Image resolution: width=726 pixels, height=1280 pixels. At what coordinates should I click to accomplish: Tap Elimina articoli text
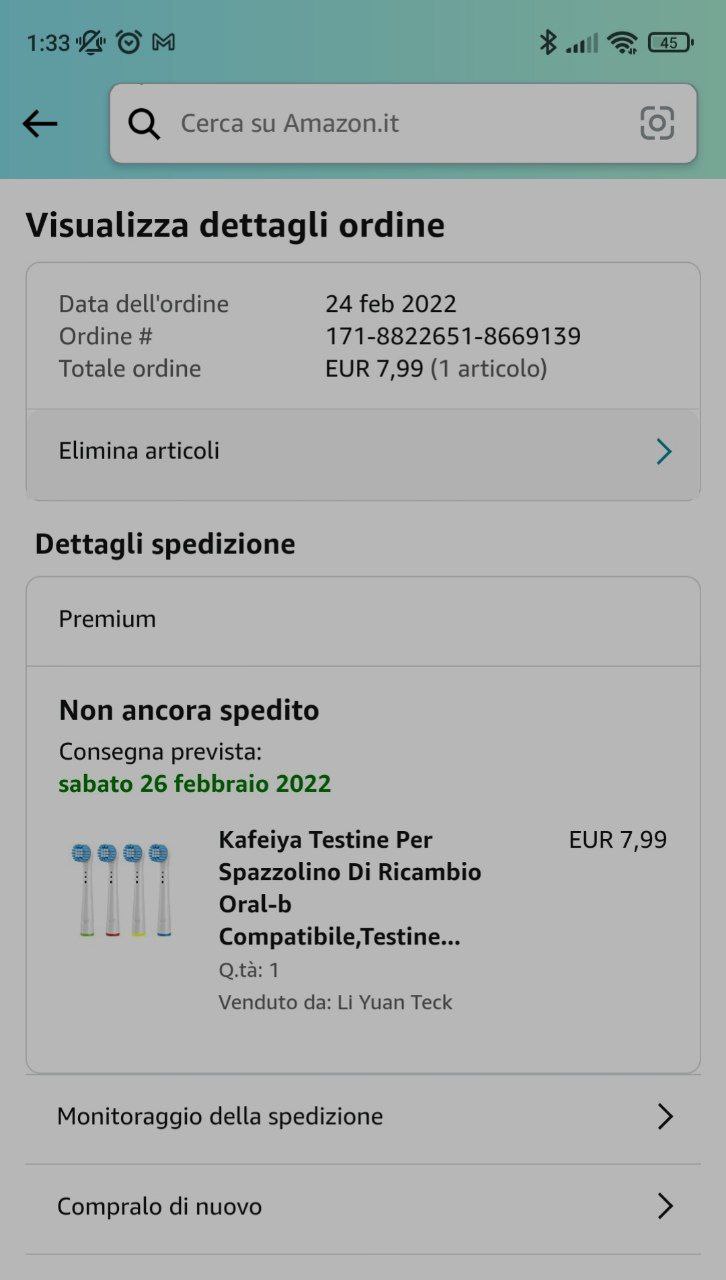pyautogui.click(x=139, y=451)
